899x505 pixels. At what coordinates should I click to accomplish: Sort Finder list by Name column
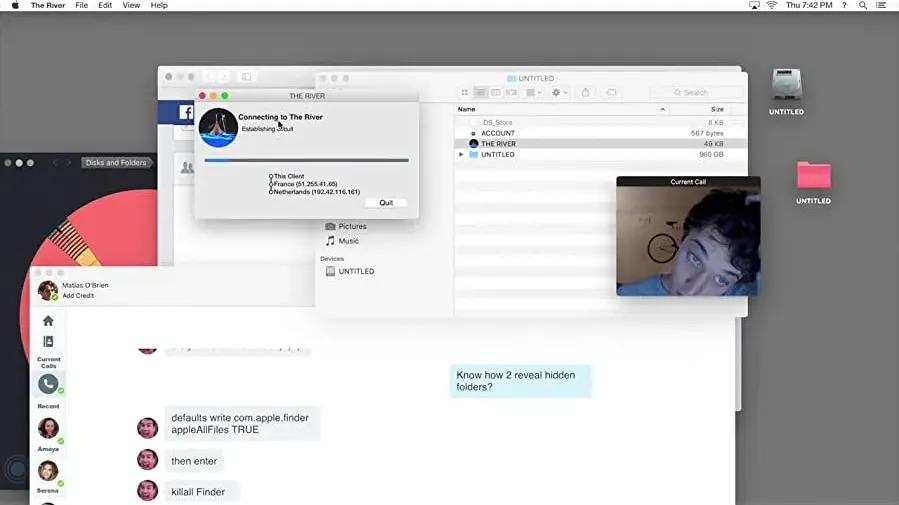tap(562, 109)
